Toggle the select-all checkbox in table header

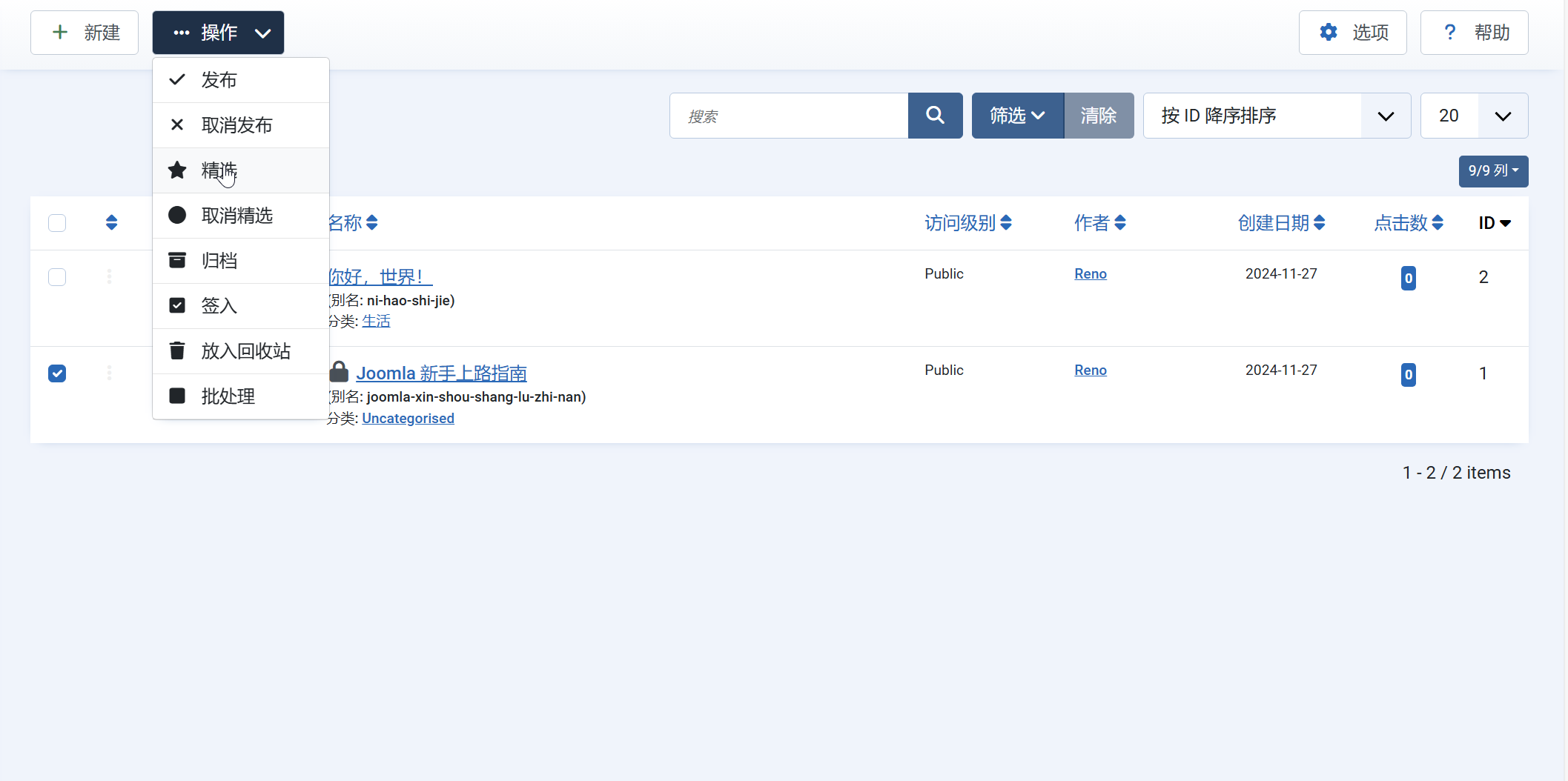coord(57,223)
